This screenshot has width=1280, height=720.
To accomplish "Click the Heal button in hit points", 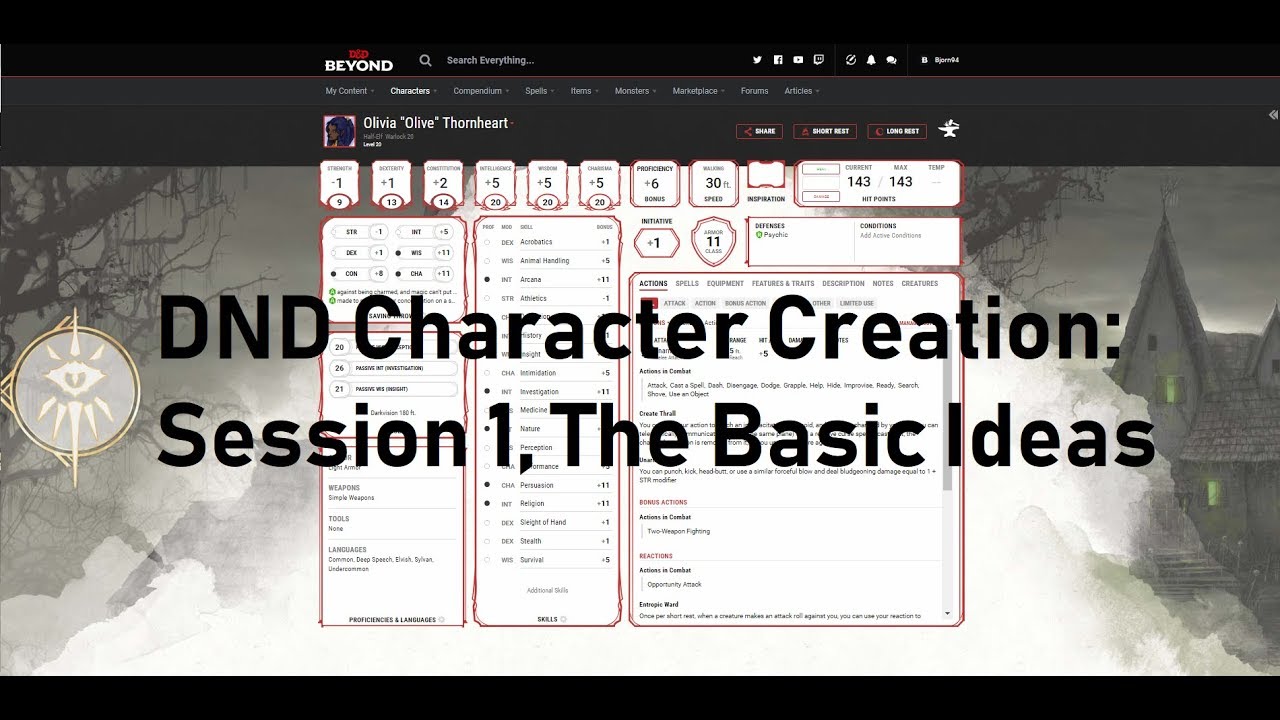I will pos(820,169).
